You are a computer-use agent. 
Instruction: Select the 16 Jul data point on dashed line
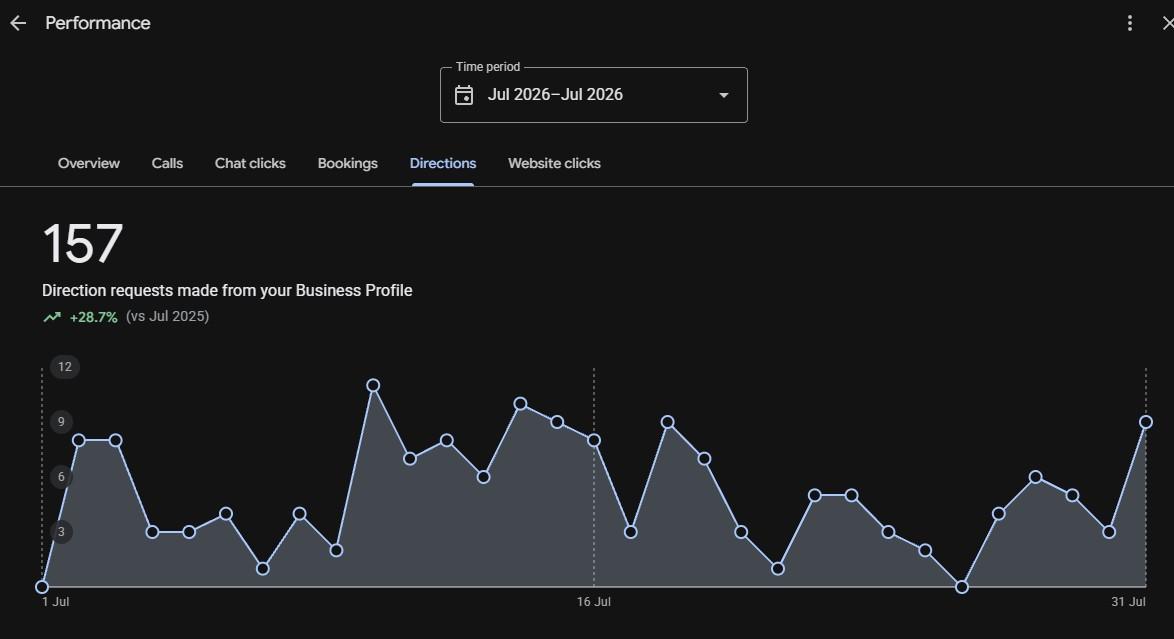tap(594, 440)
